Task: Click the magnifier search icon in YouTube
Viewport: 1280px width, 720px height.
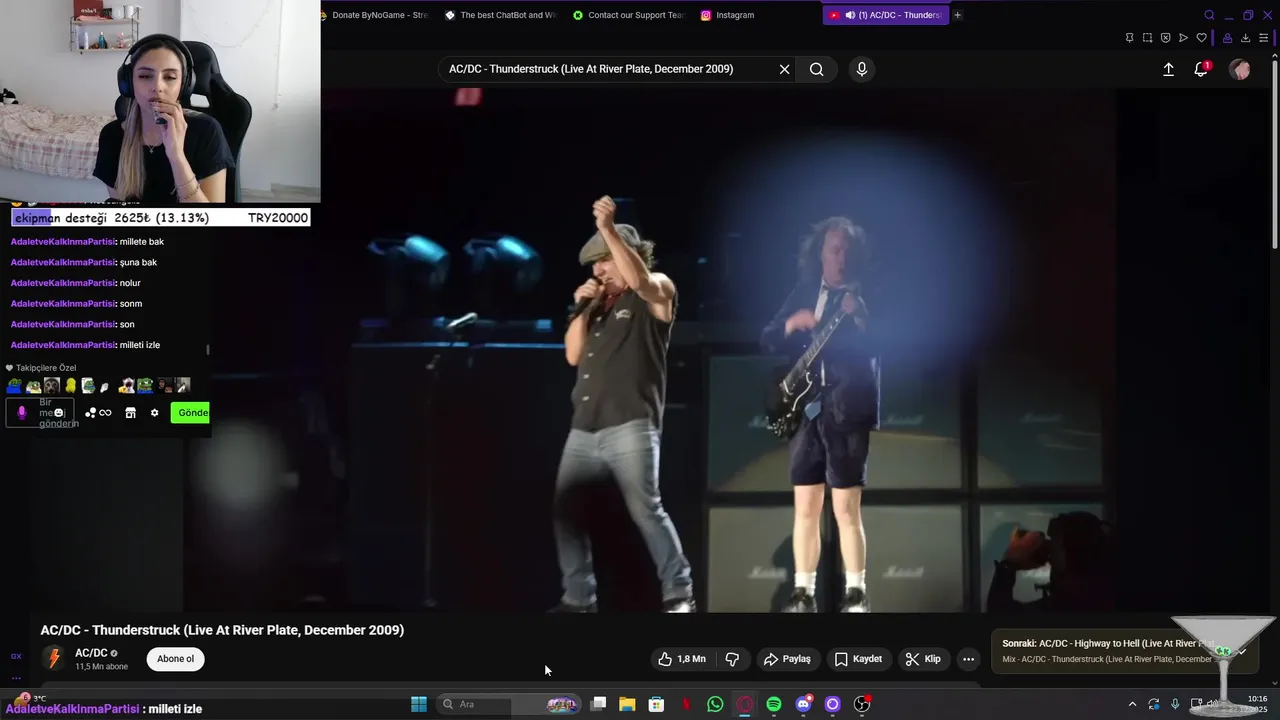Action: [817, 69]
